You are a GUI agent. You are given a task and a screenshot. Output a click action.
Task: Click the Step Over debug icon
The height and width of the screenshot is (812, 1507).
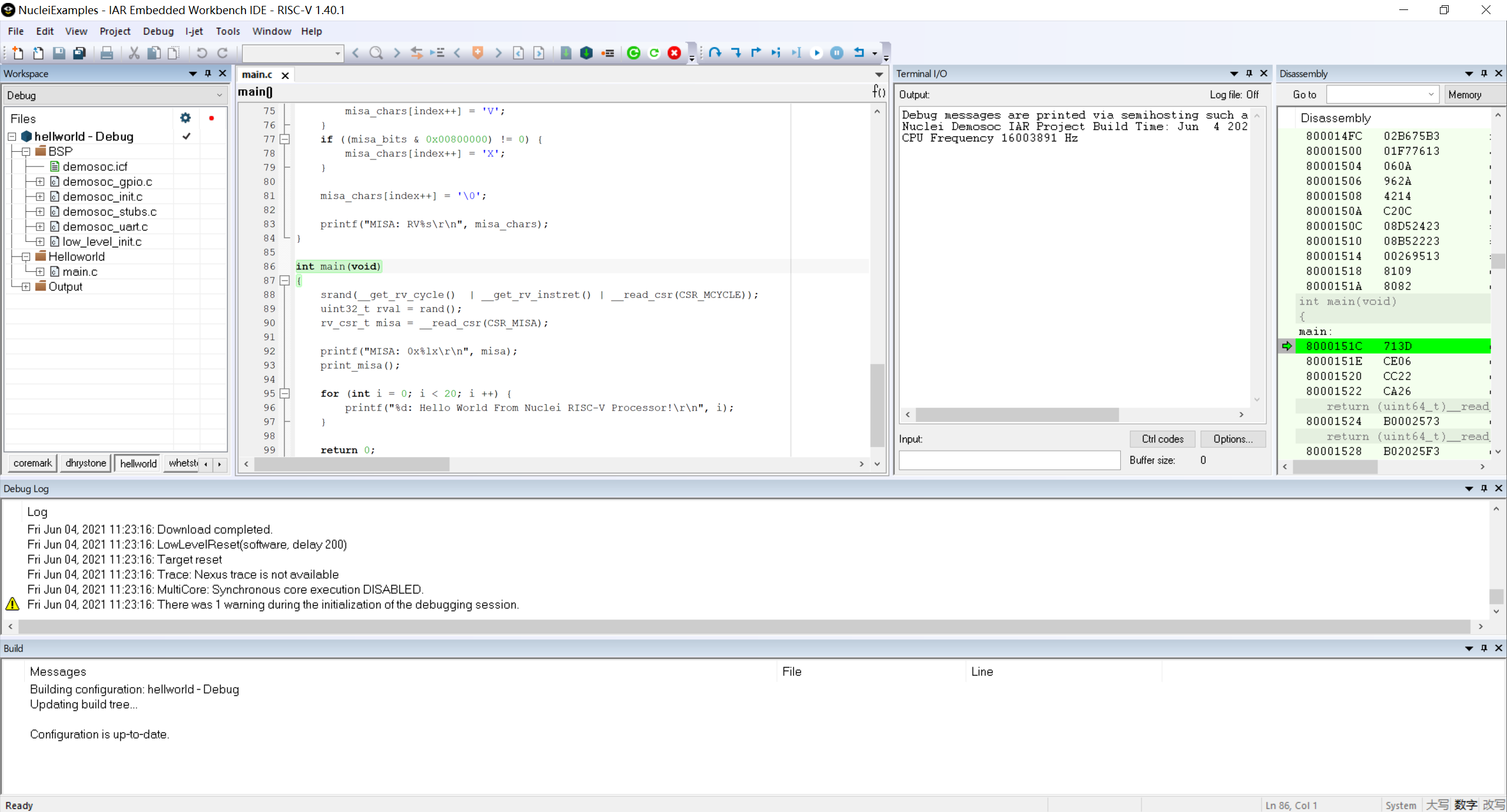click(715, 53)
